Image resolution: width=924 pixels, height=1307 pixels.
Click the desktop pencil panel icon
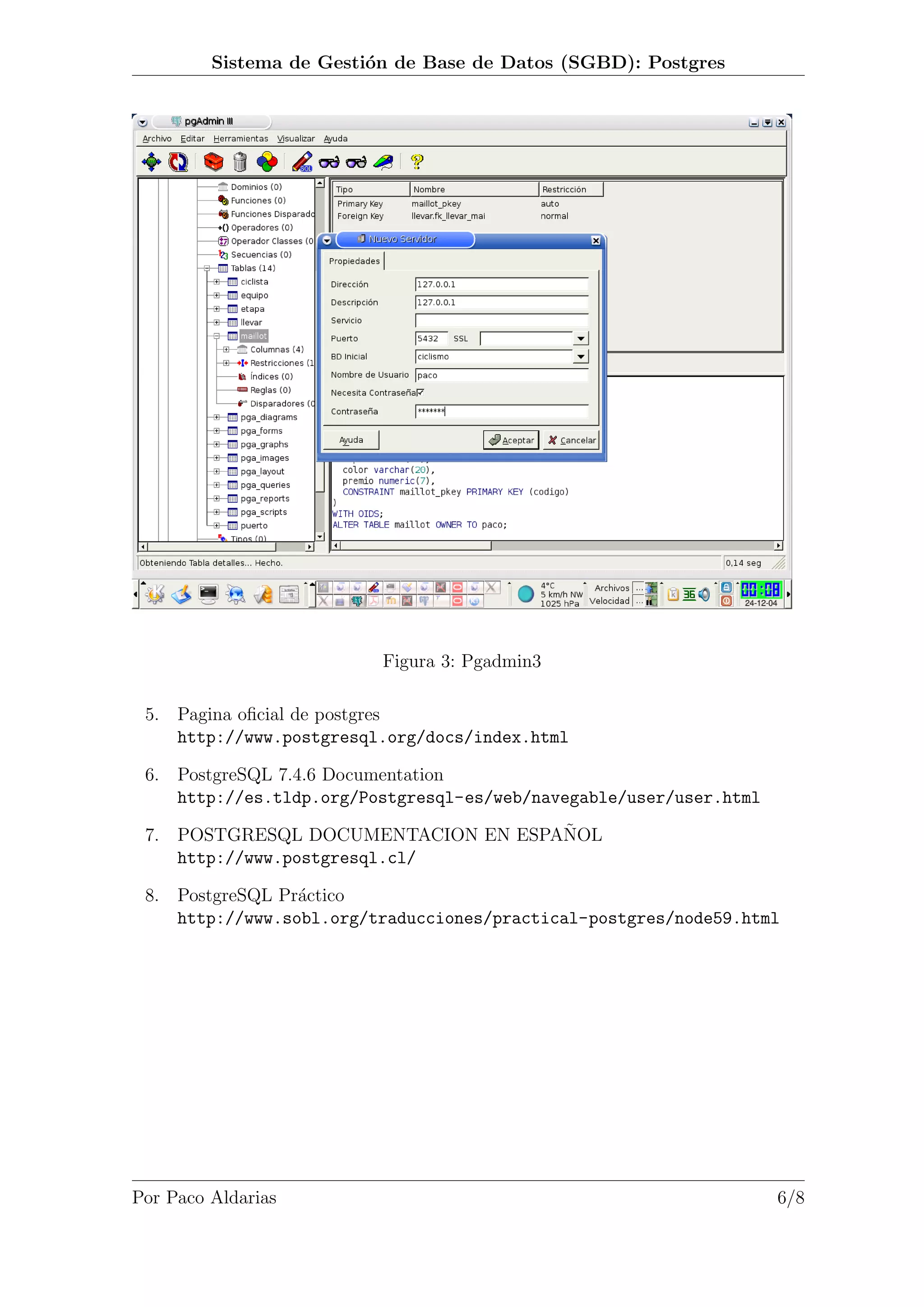(181, 594)
